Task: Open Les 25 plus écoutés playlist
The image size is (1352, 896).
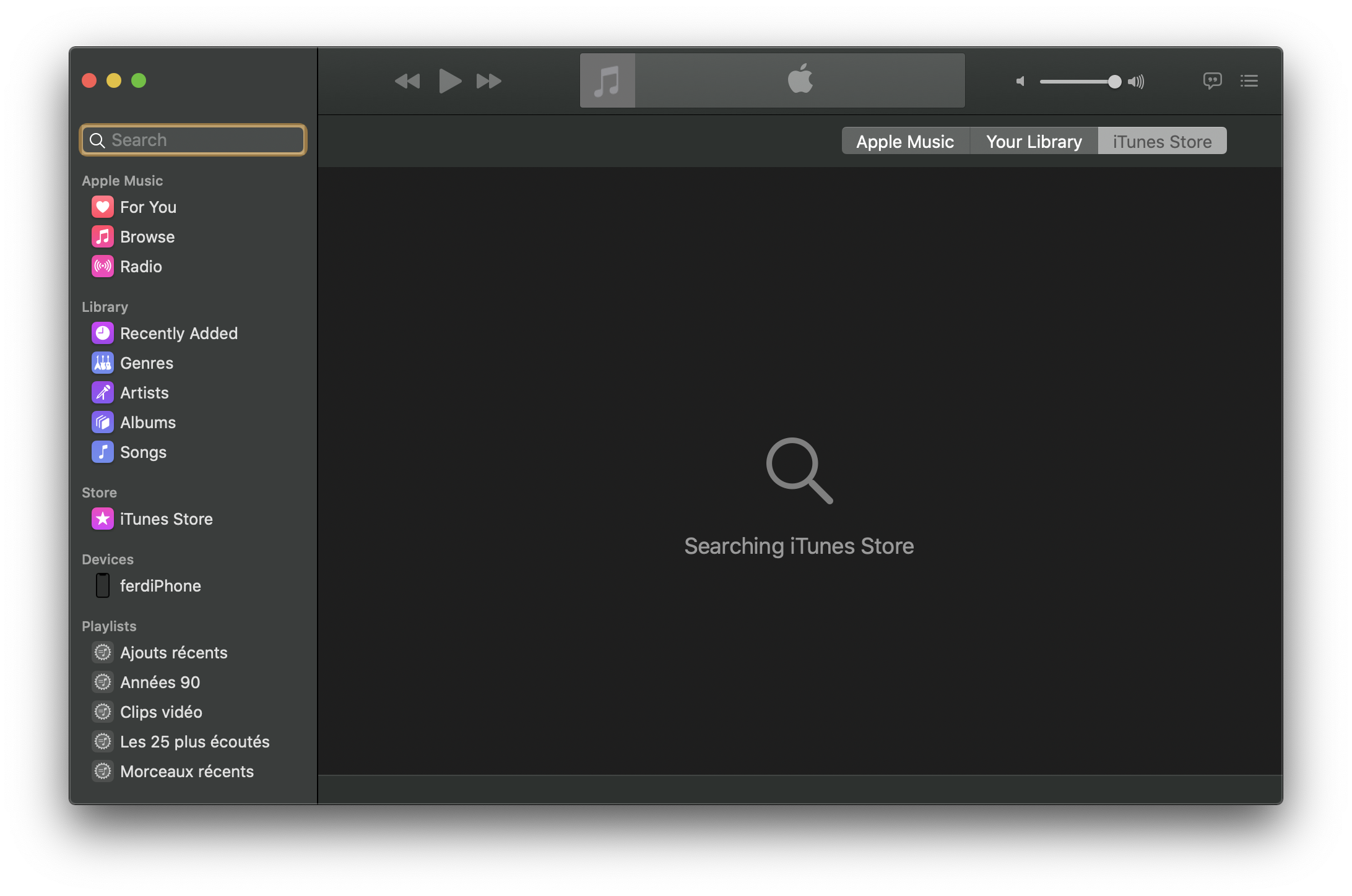Action: 194,742
